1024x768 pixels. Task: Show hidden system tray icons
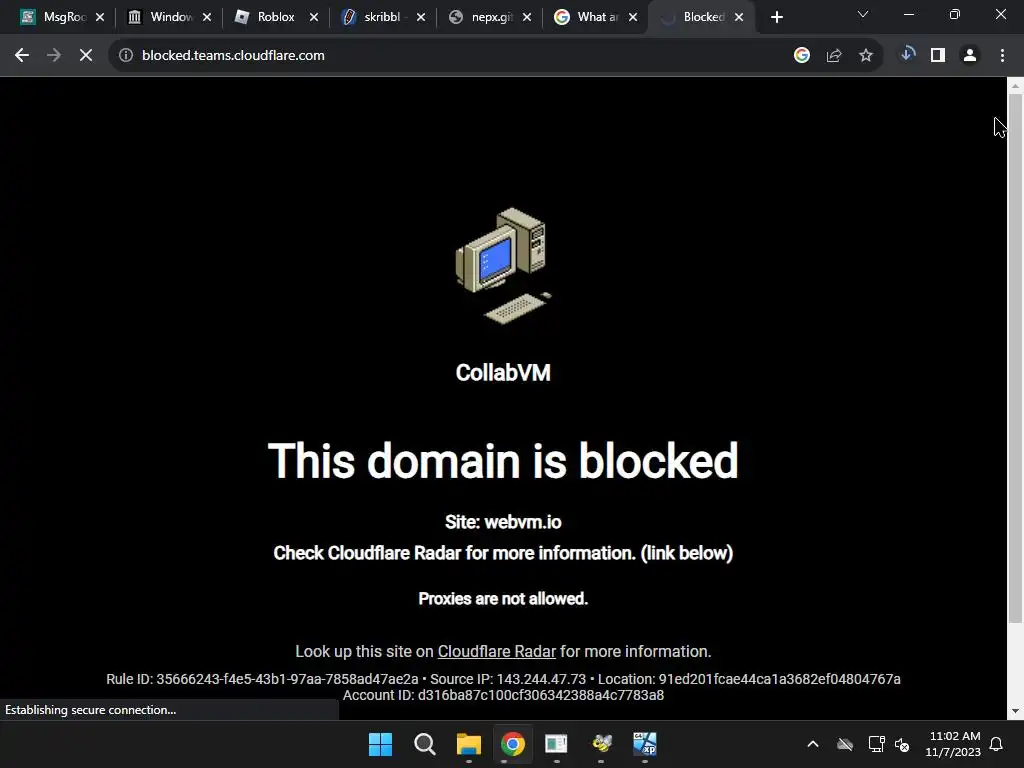click(812, 744)
